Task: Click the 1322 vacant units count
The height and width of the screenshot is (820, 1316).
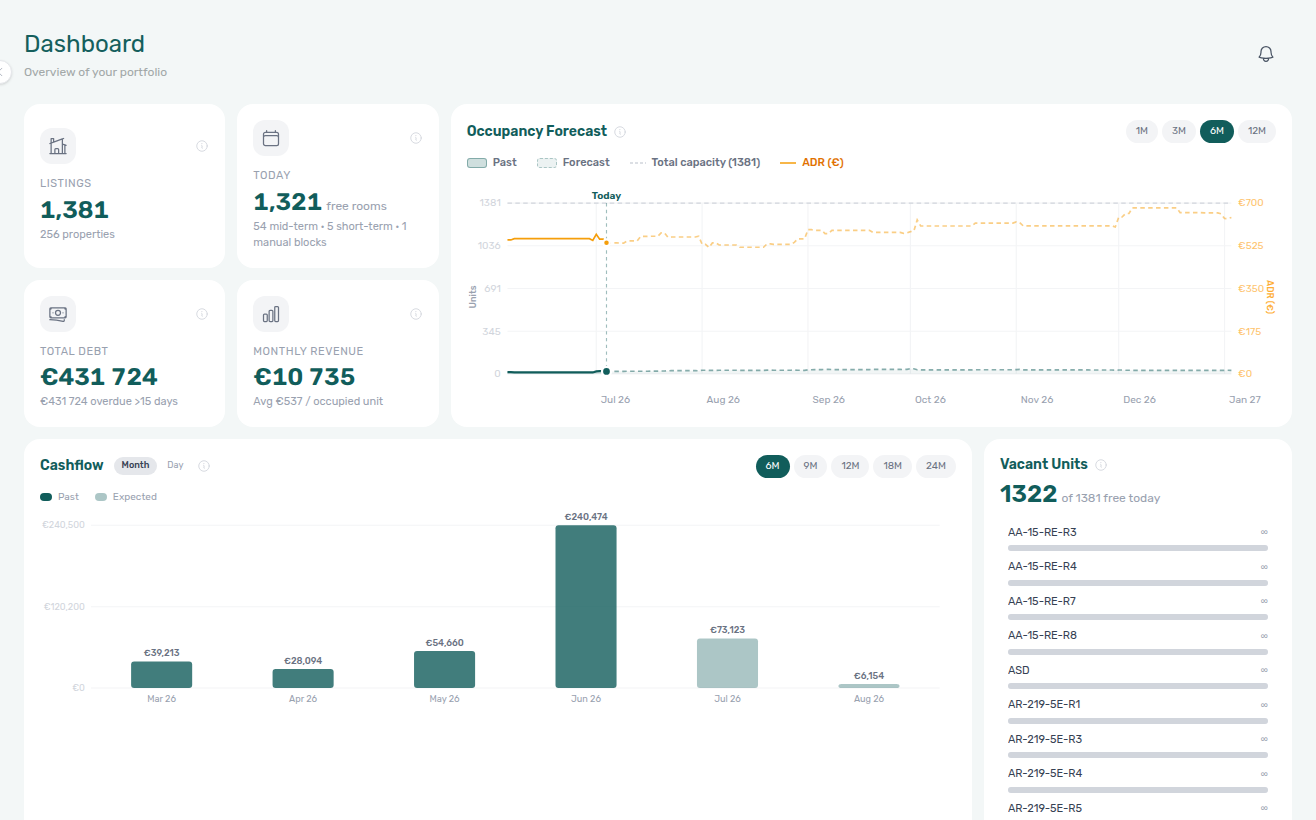Action: point(1028,494)
